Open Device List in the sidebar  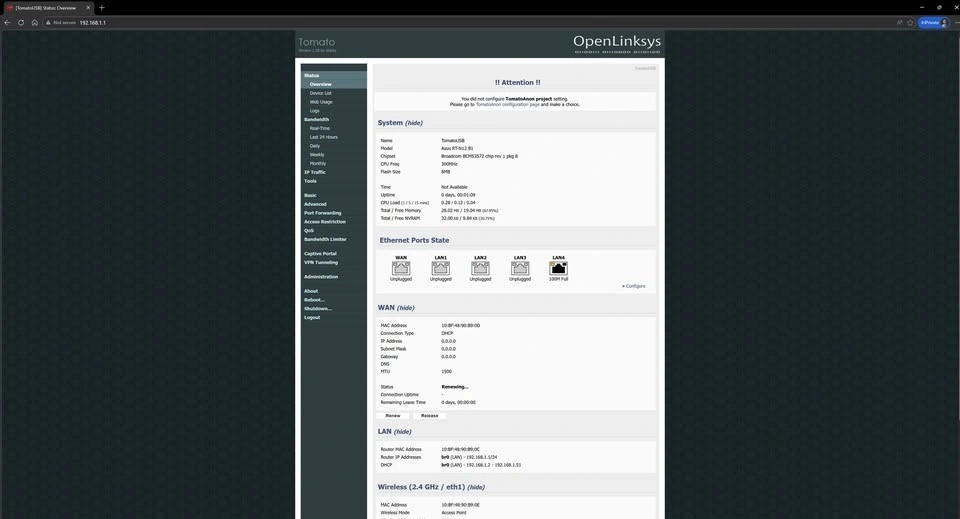coord(320,93)
